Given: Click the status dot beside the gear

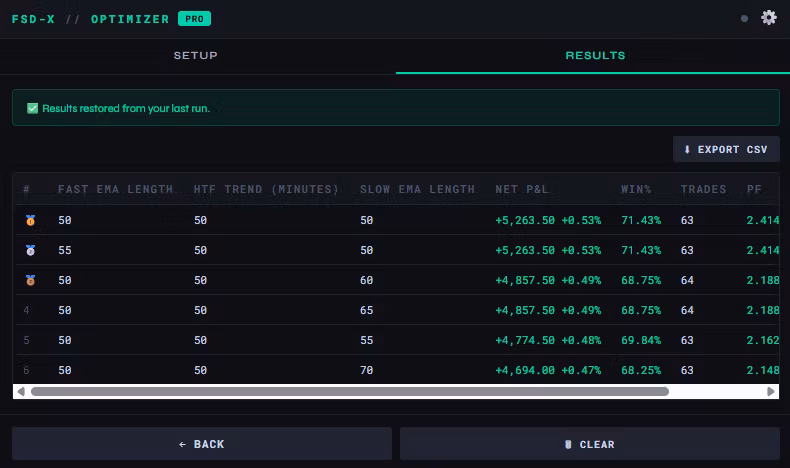Looking at the screenshot, I should click(x=744, y=18).
